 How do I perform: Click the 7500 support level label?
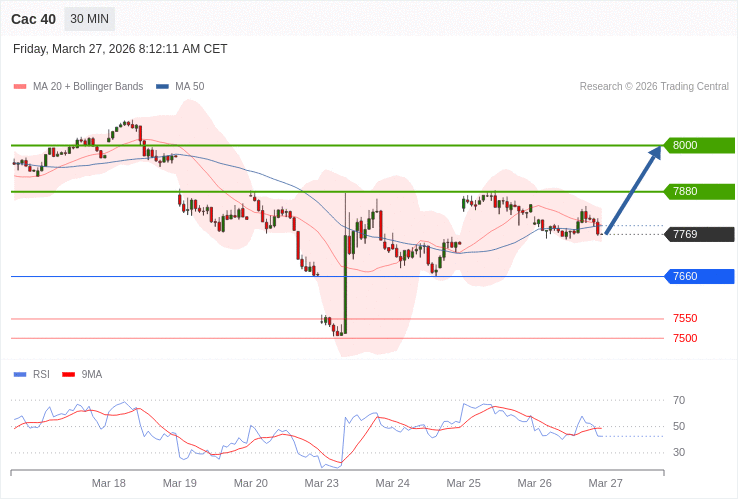[685, 338]
